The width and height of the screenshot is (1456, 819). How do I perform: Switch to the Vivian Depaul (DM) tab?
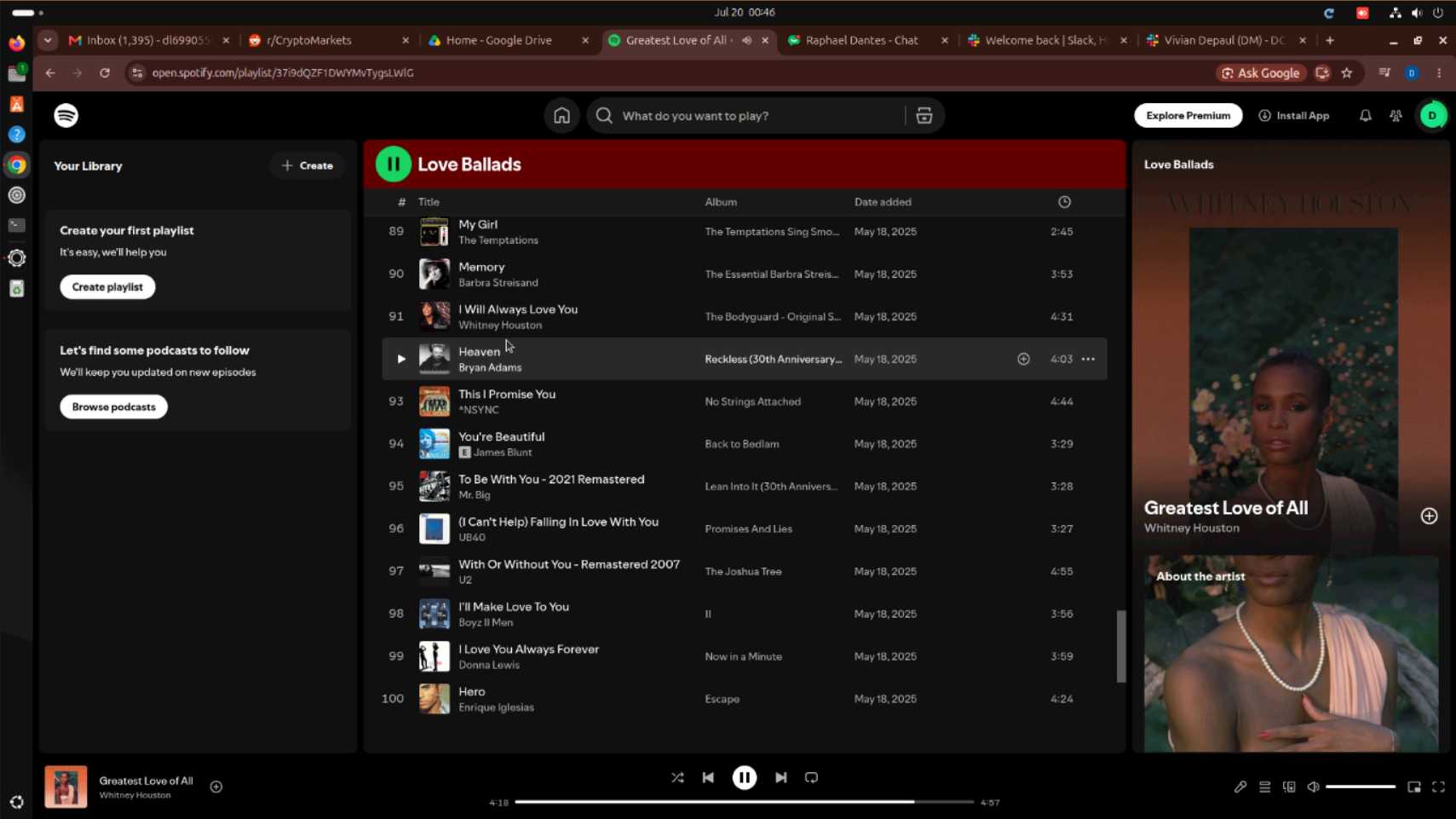(1227, 40)
